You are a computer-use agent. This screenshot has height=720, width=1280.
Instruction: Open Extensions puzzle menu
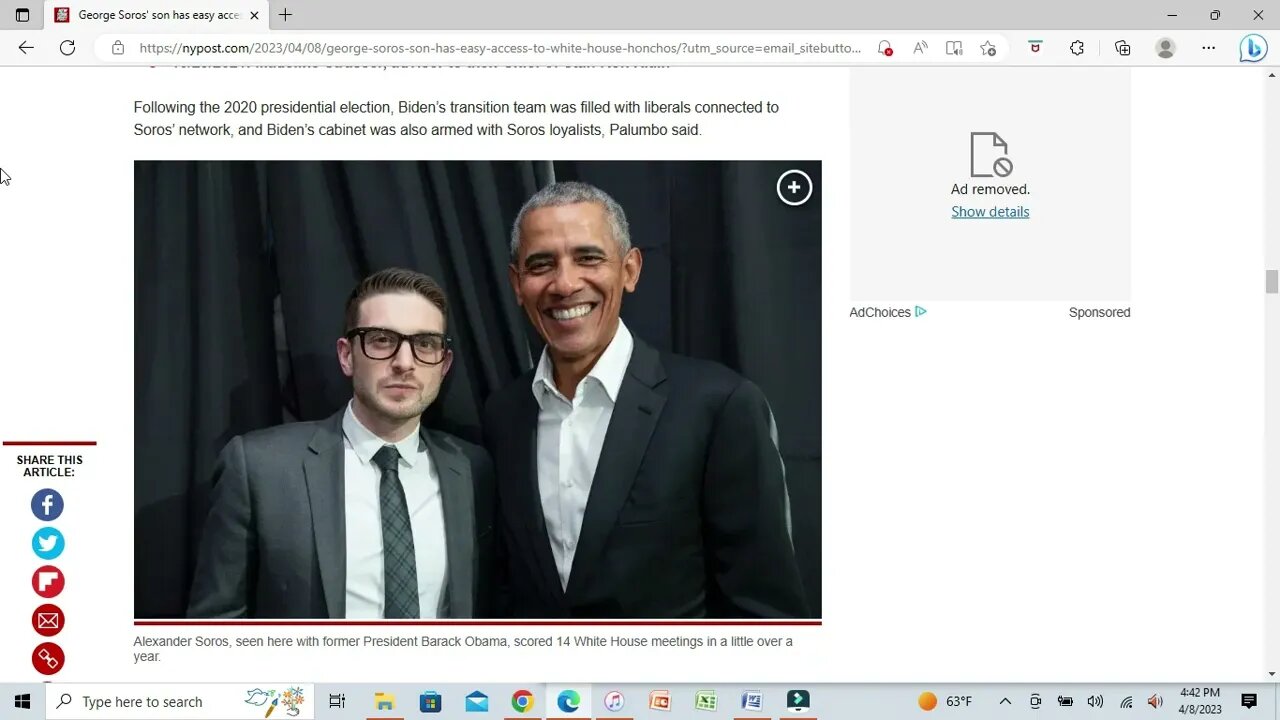1077,47
